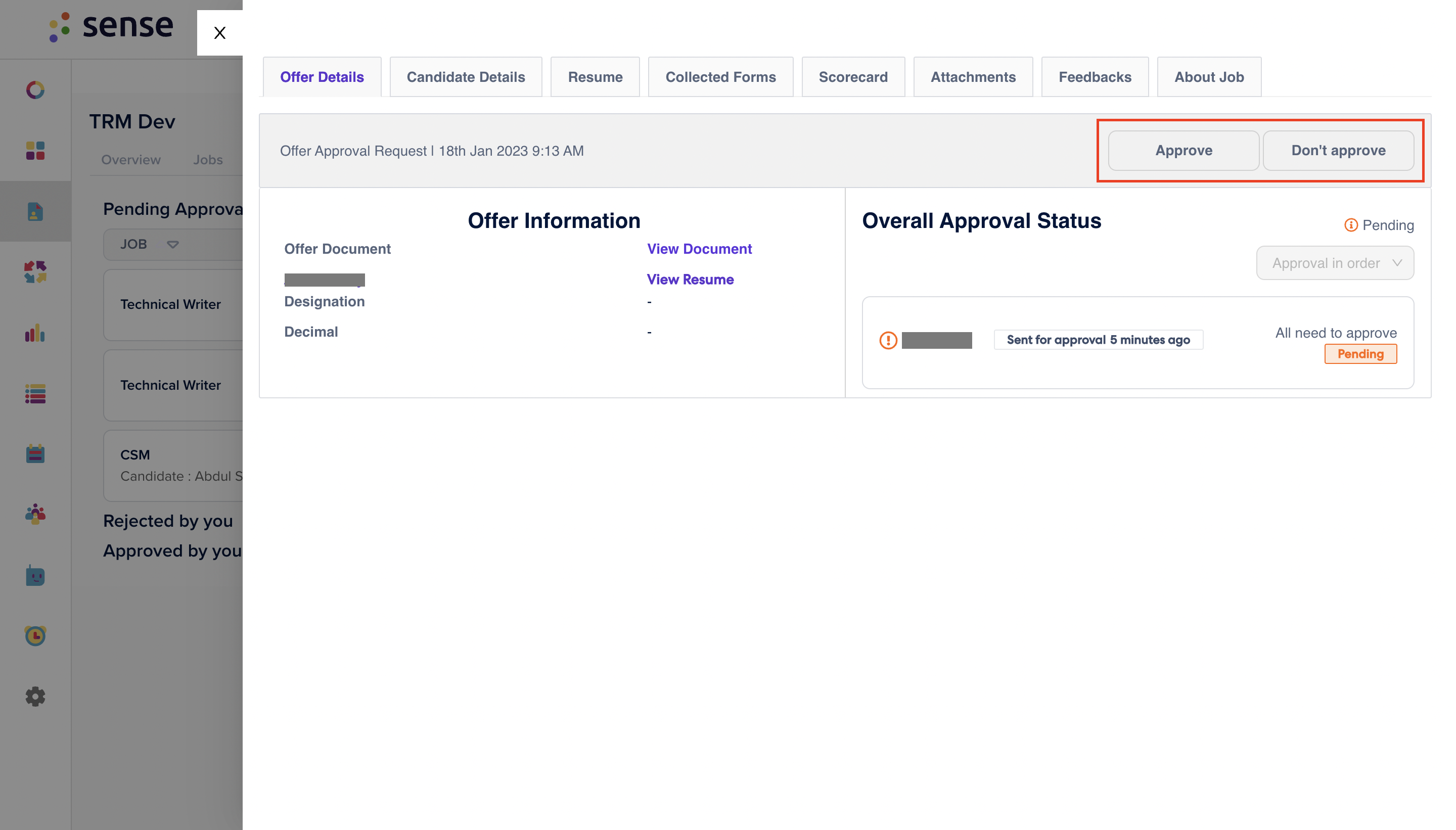Open the chatbot face sidebar icon

(x=35, y=575)
